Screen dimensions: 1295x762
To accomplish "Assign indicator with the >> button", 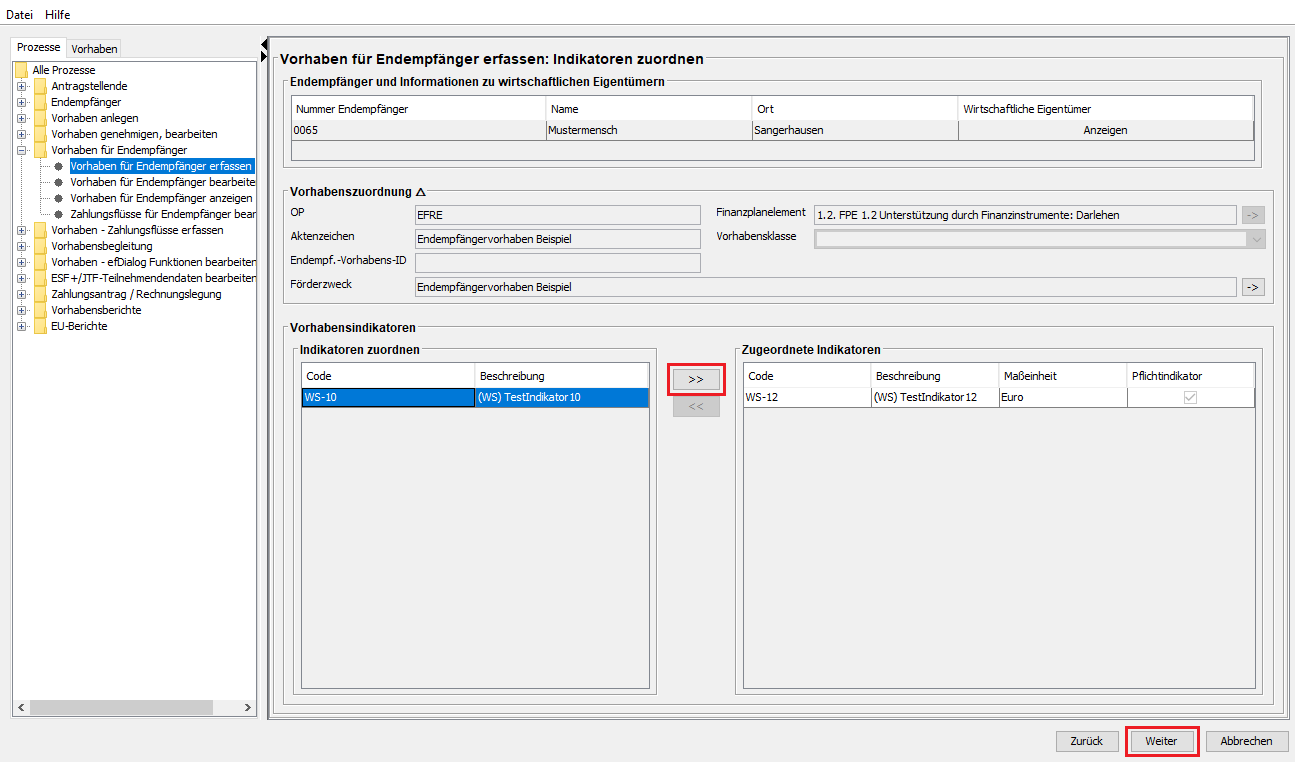I will point(696,380).
